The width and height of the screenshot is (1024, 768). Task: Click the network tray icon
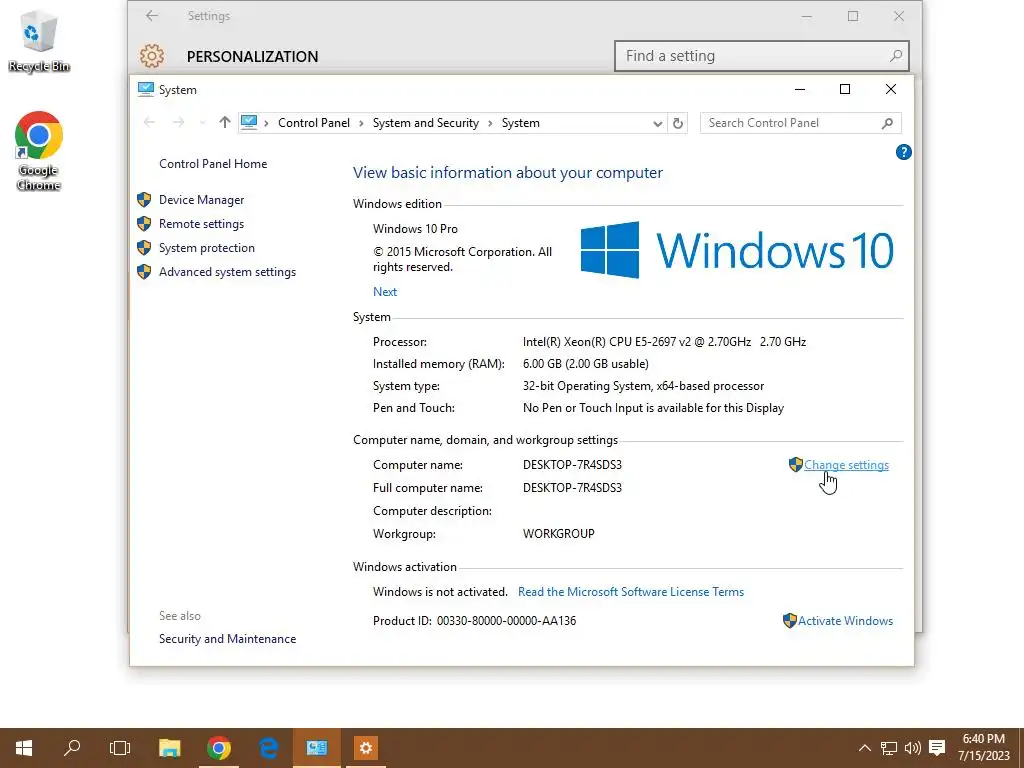[x=888, y=748]
